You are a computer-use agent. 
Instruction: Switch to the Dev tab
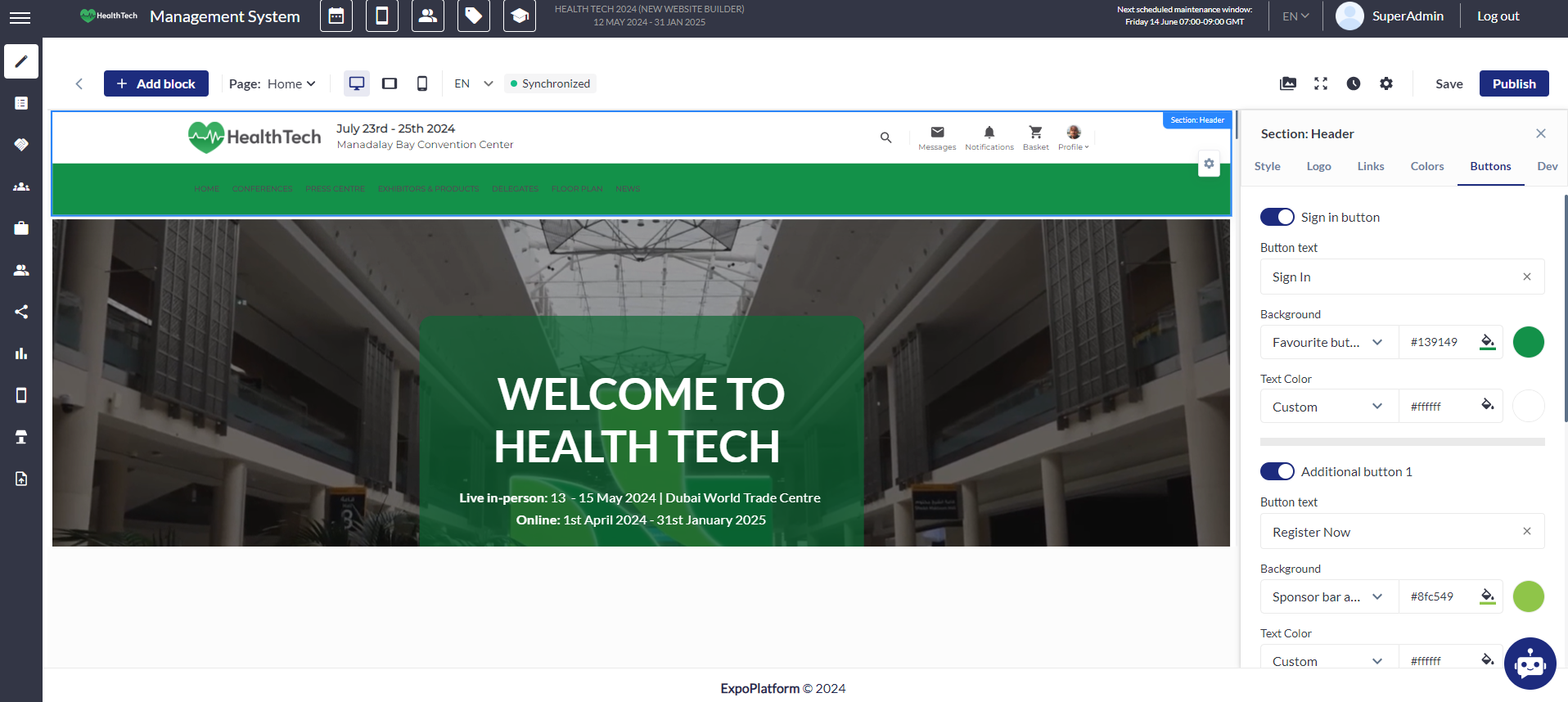[x=1547, y=166]
